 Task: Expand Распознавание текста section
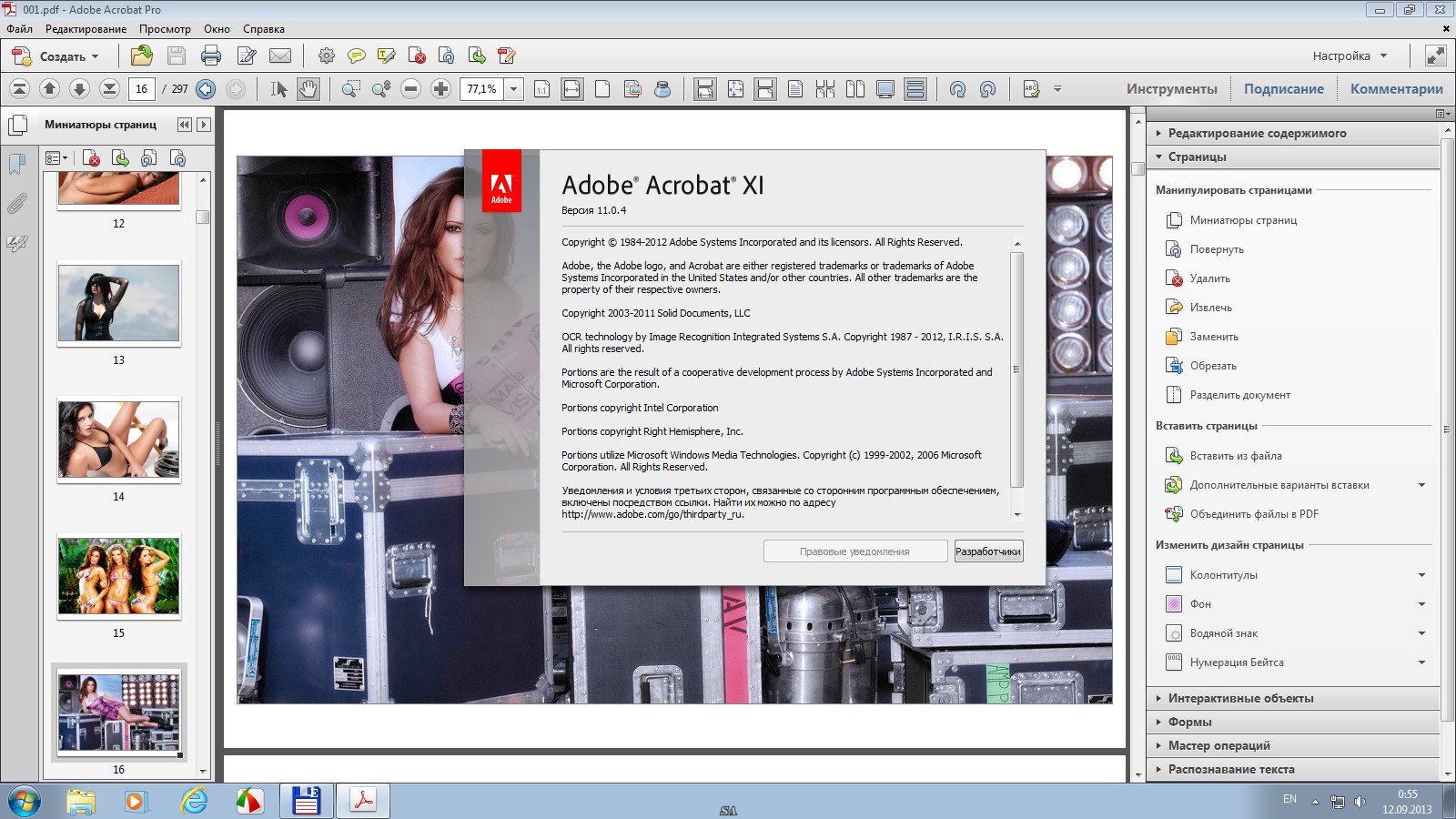[1292, 769]
